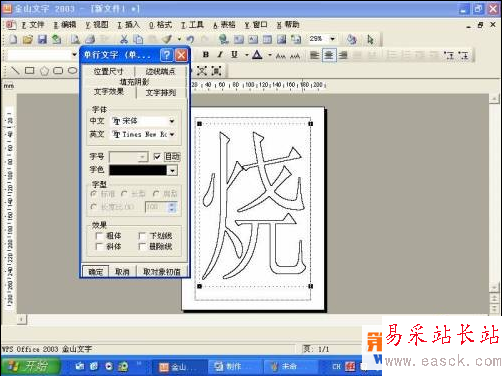
Task: Open the 格式 menu
Action: (160, 25)
